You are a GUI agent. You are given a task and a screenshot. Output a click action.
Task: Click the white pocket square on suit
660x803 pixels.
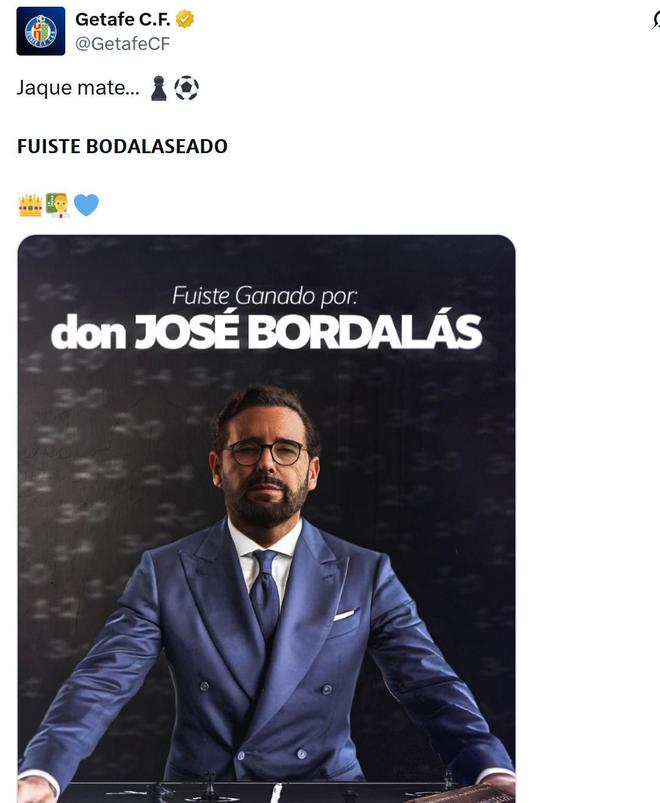344,614
